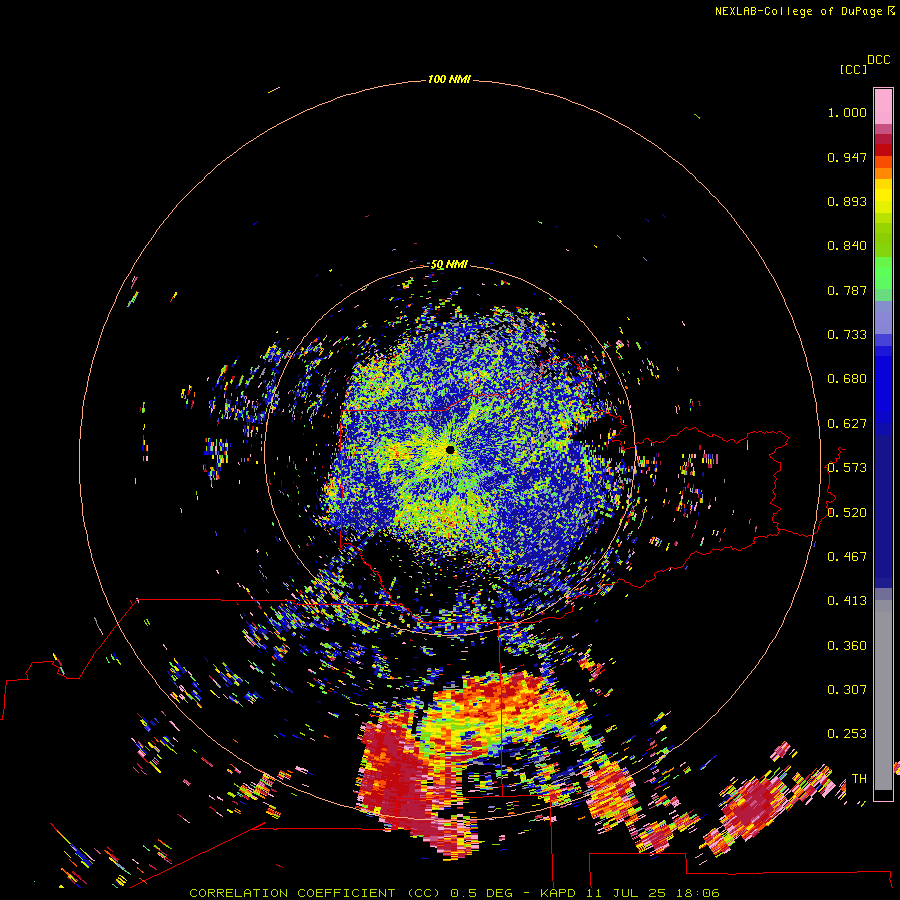
Task: Click the 0.787 scale value
Action: pyautogui.click(x=847, y=290)
